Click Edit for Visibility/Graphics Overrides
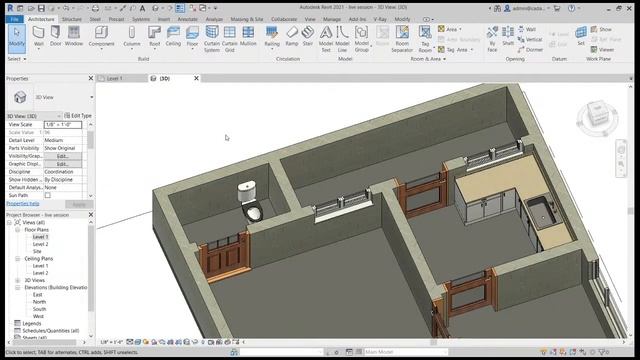This screenshot has height=360, width=640. click(62, 156)
